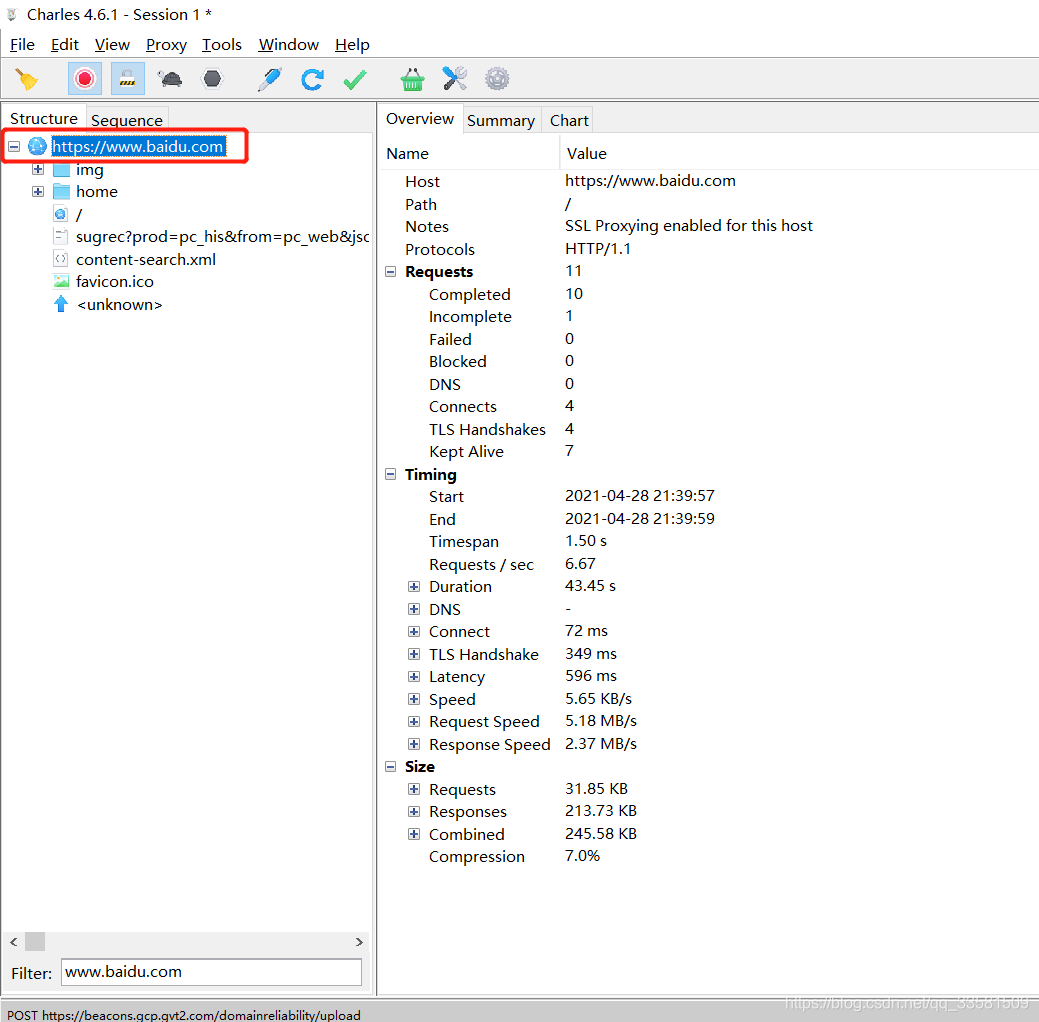
Task: Click the baidu globe host icon
Action: (37, 146)
